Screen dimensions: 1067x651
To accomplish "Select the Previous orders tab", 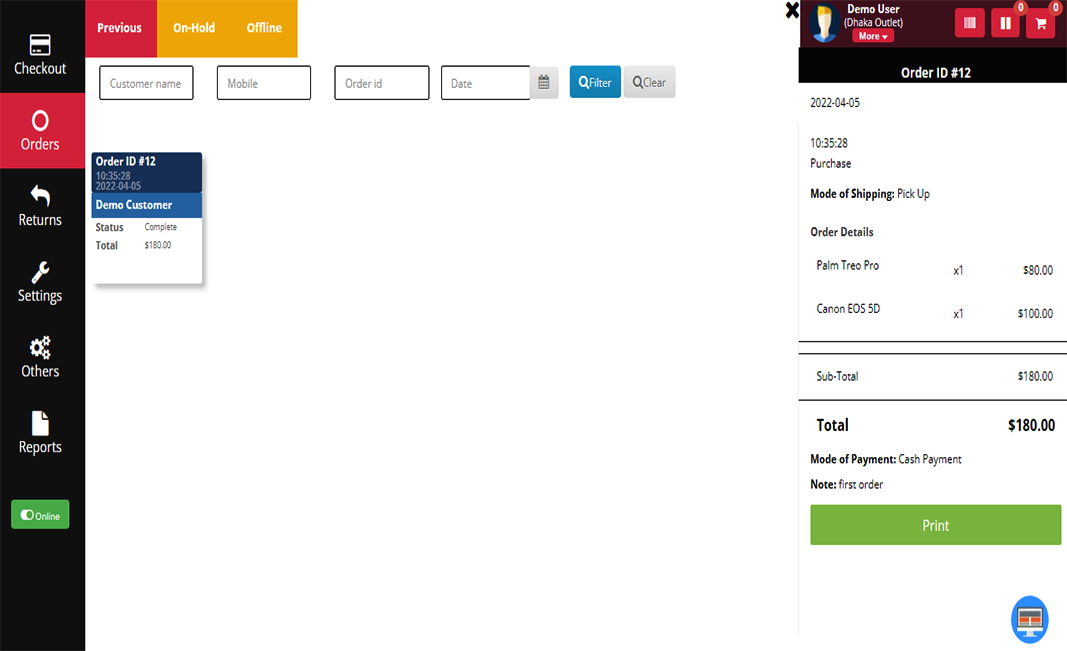I will tap(120, 28).
